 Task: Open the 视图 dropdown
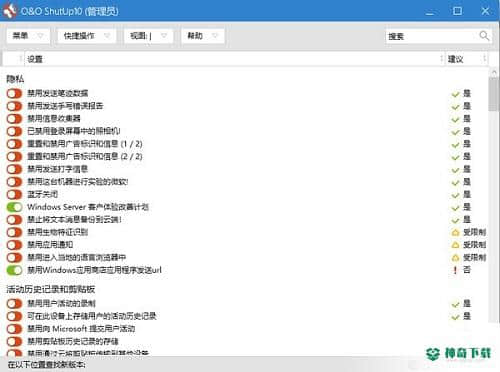click(x=149, y=36)
